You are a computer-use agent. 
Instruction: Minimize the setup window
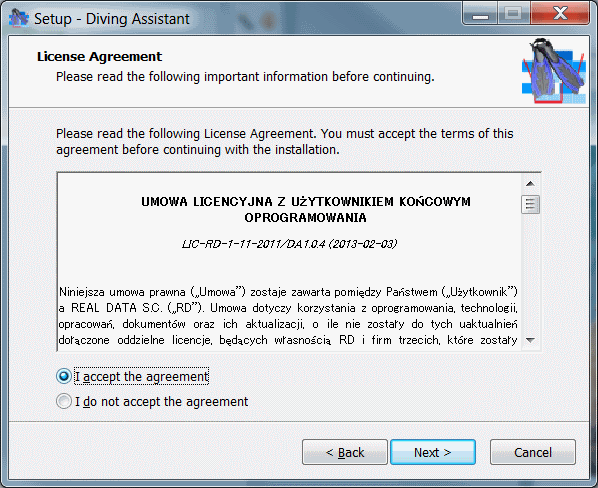point(480,14)
